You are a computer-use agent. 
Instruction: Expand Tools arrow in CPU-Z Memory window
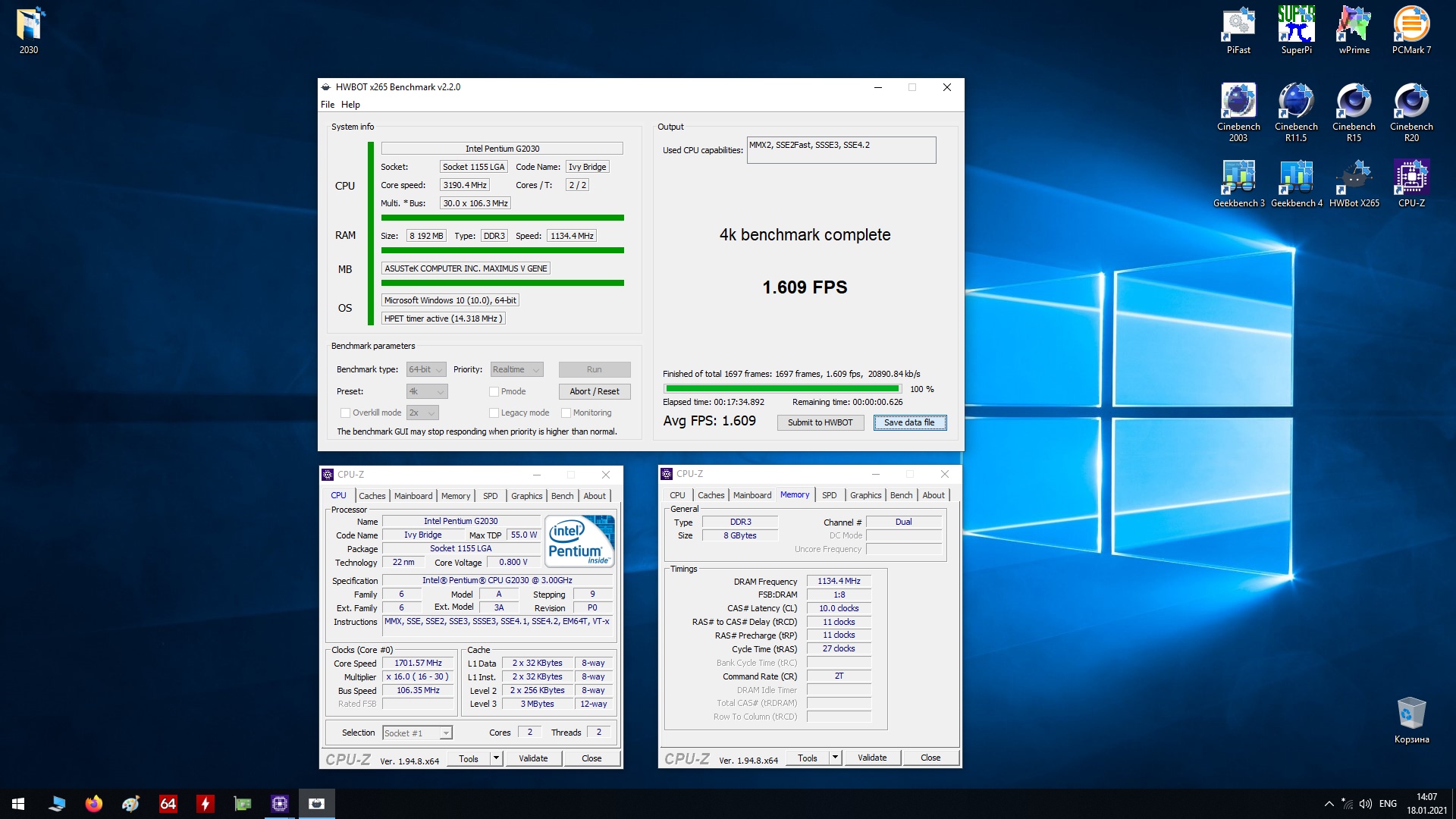(x=835, y=758)
